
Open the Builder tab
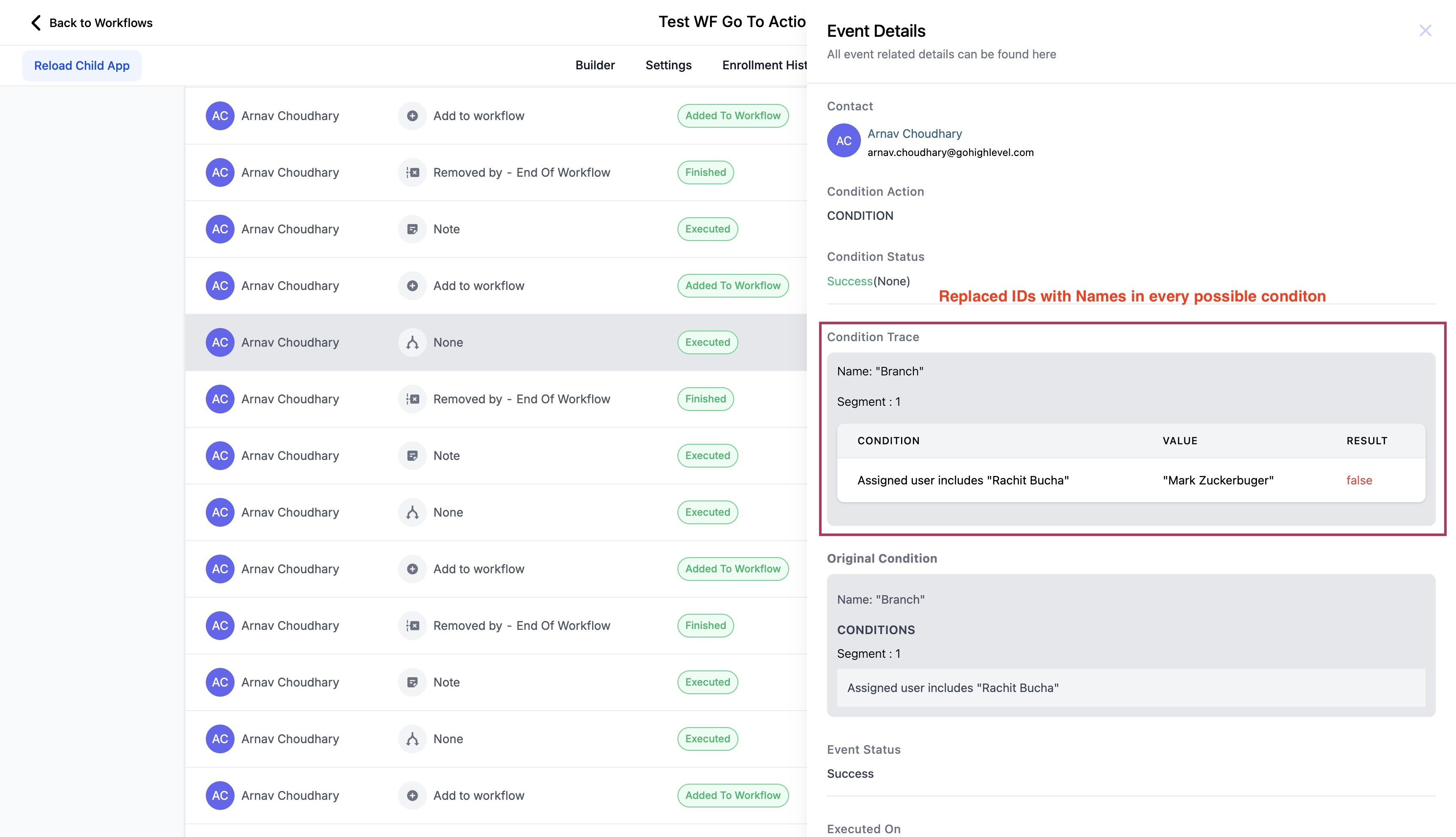click(595, 65)
